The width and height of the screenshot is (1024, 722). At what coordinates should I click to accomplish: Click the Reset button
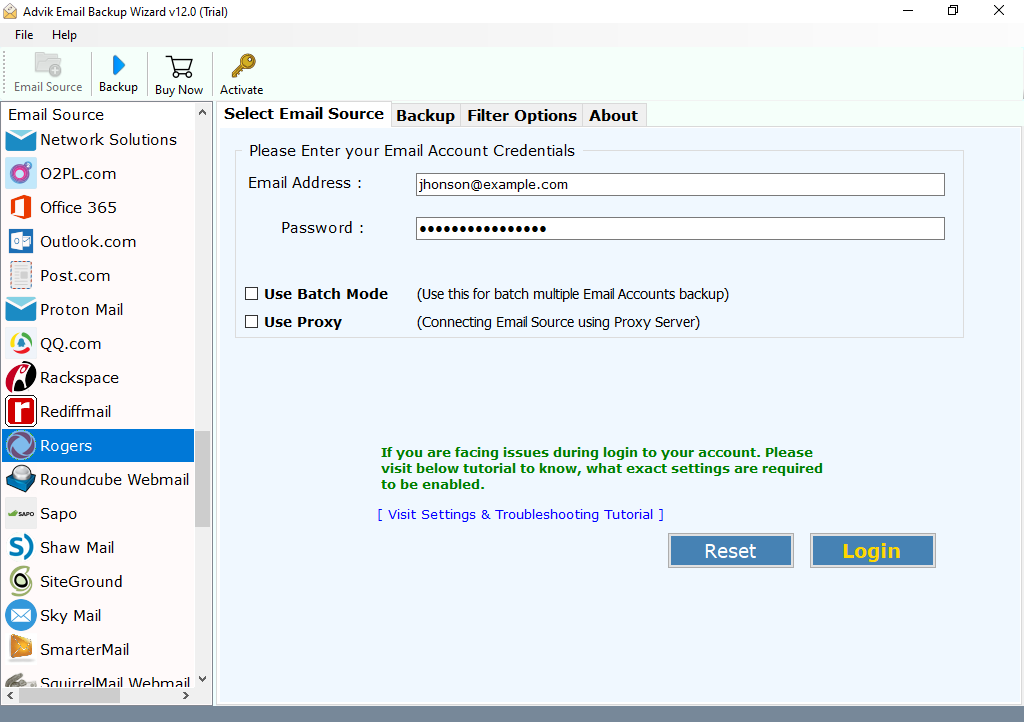pos(730,551)
